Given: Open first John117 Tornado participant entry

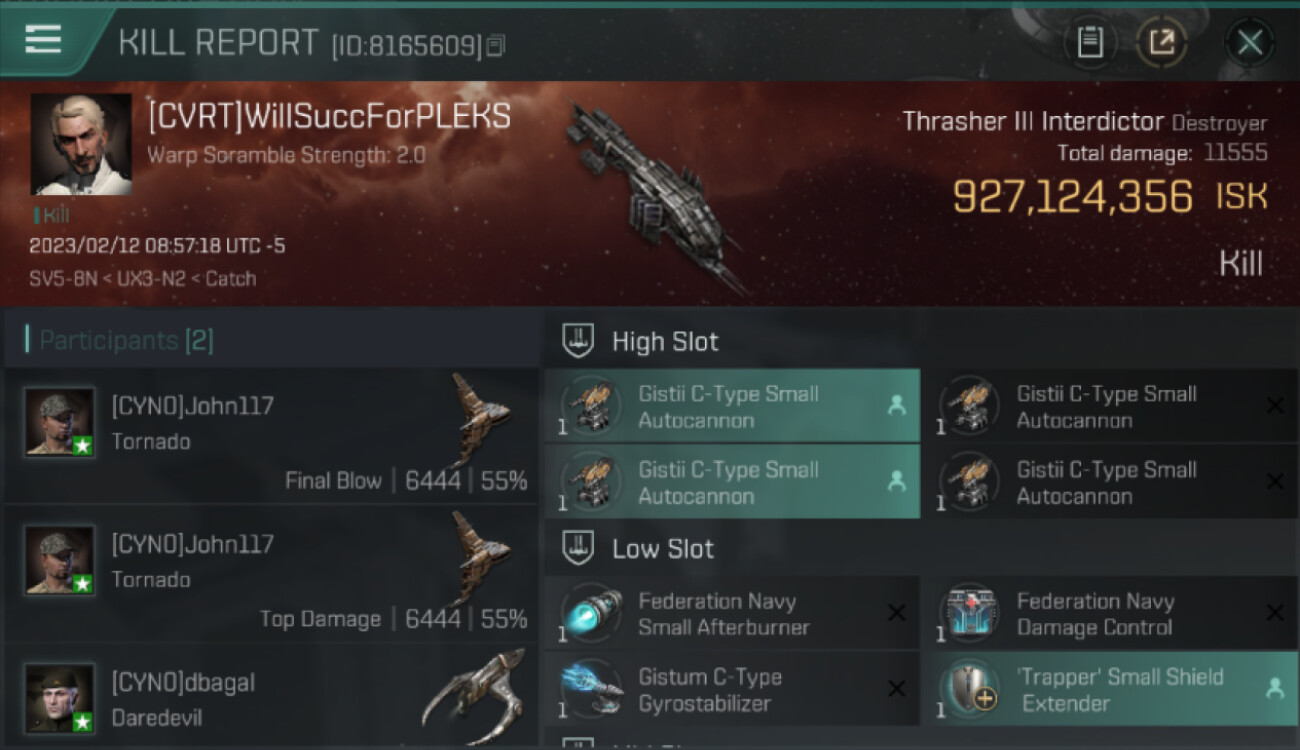Looking at the screenshot, I should click(x=271, y=435).
